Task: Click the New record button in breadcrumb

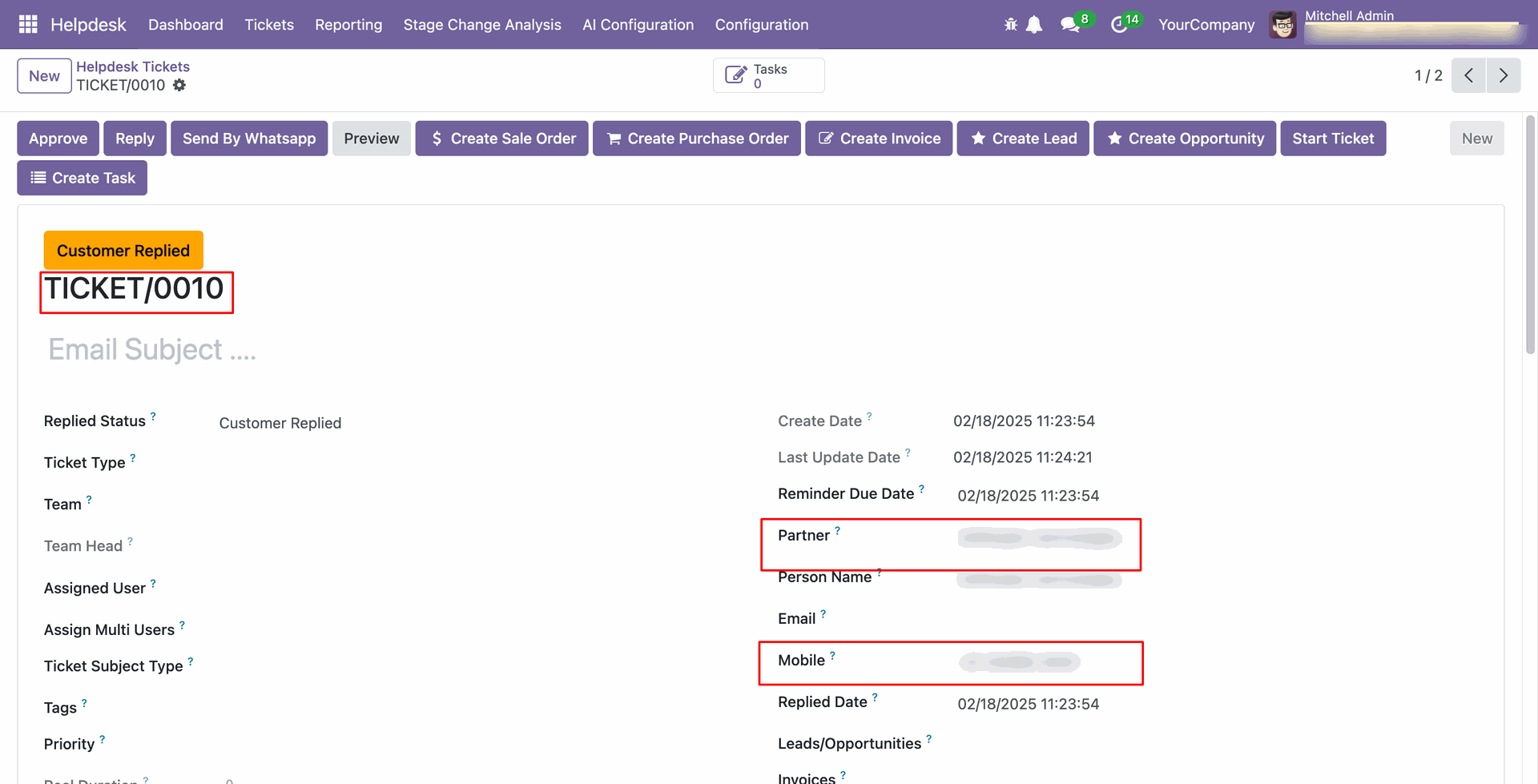Action: pos(44,76)
